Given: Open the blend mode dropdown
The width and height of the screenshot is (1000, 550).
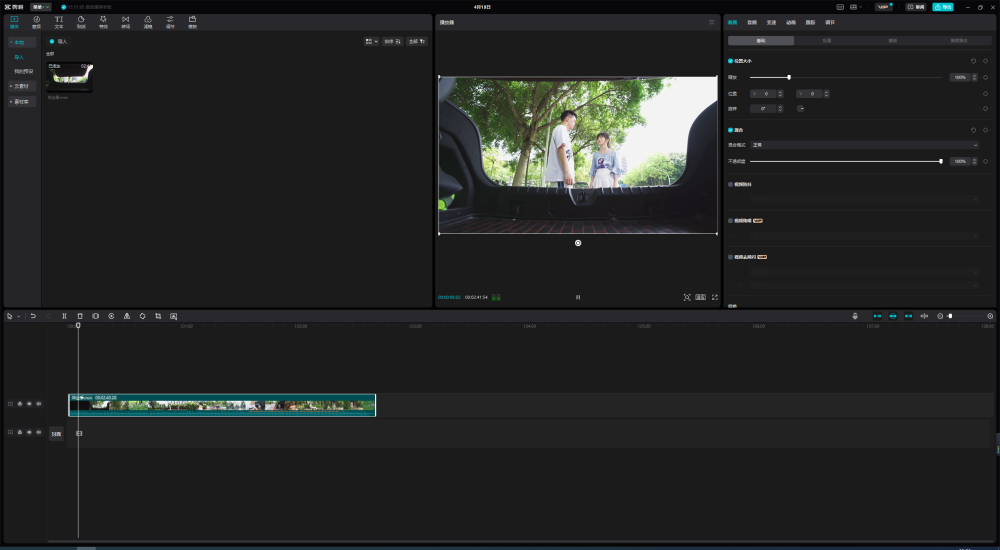Looking at the screenshot, I should [864, 145].
